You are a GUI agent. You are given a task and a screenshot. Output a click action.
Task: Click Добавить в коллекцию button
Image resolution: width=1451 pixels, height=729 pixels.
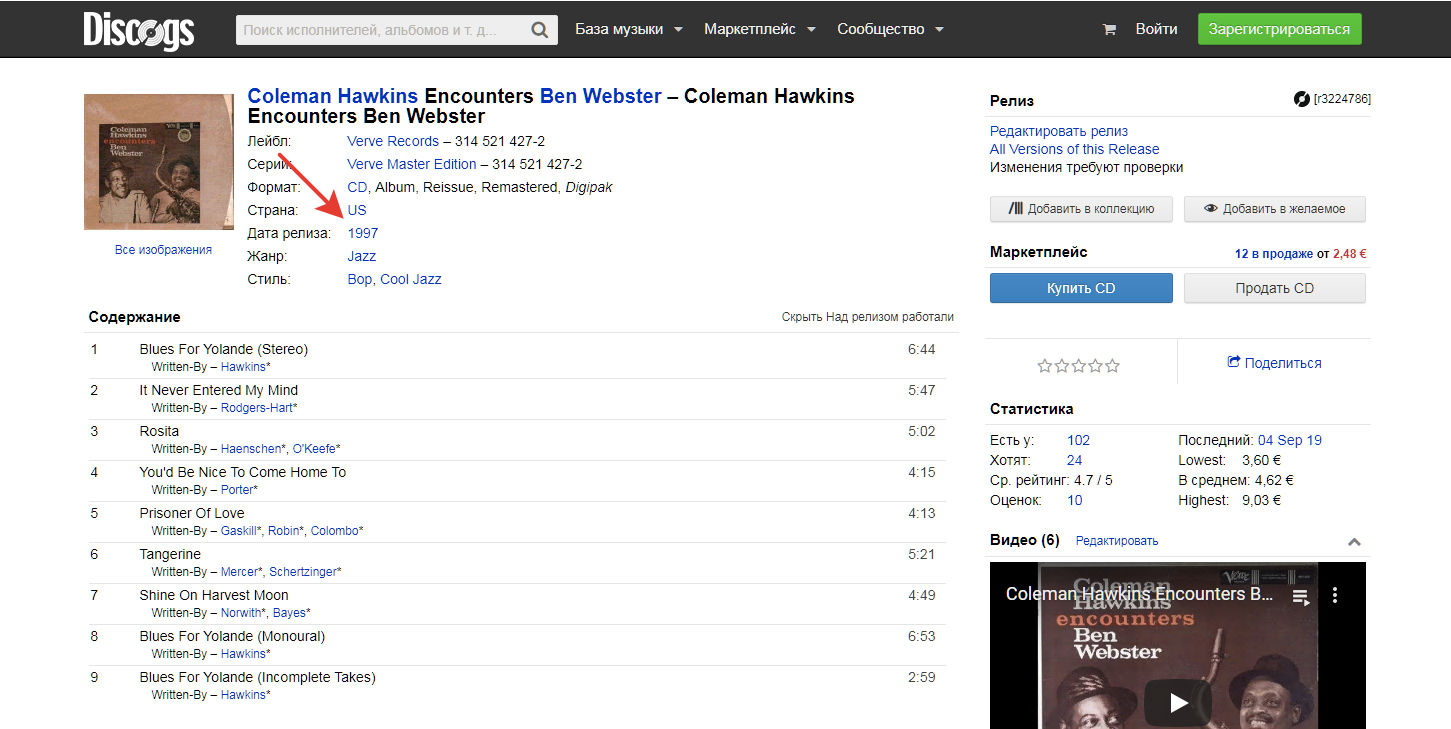tap(1081, 209)
